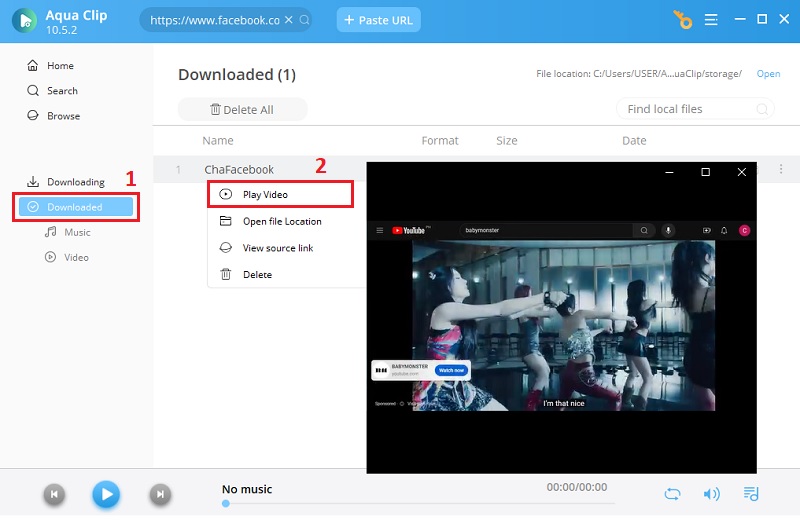The width and height of the screenshot is (800, 520).
Task: Click the Name column header
Action: click(218, 140)
